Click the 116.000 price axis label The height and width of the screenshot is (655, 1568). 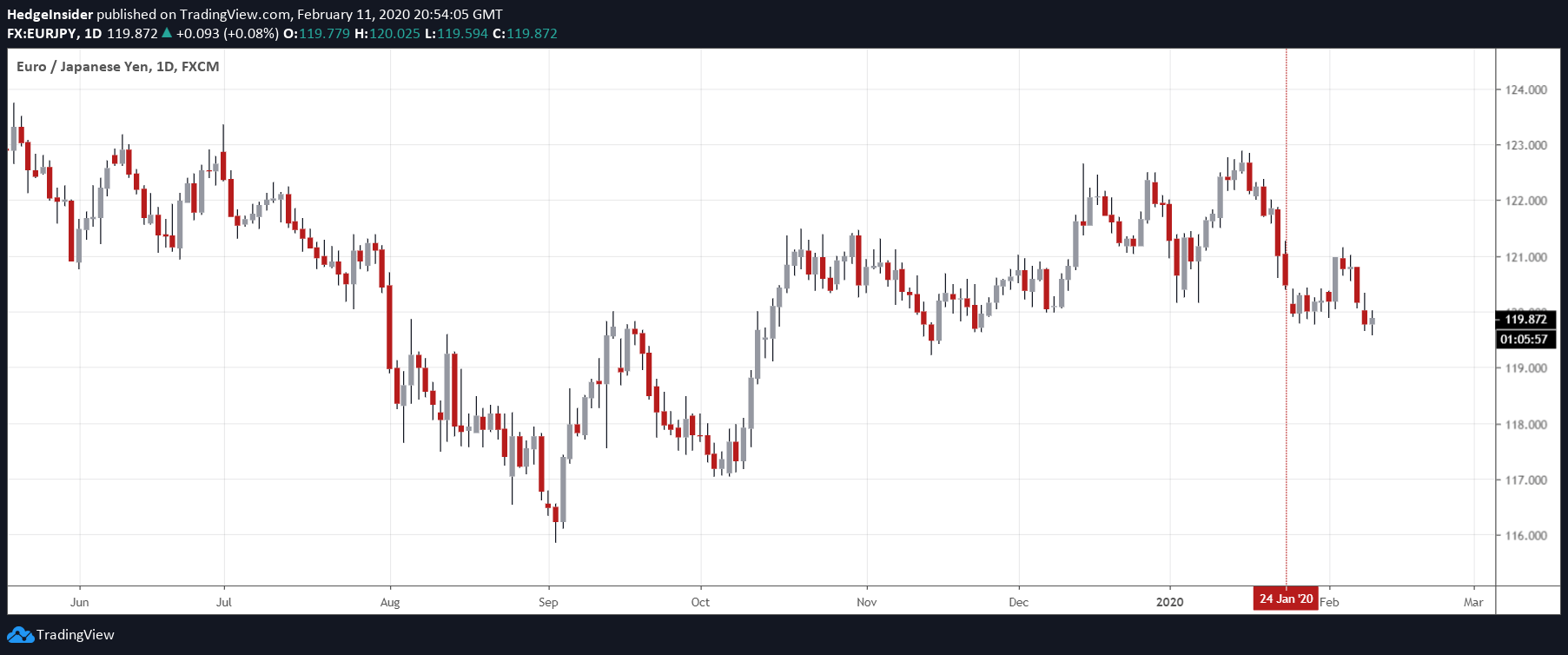(x=1526, y=536)
